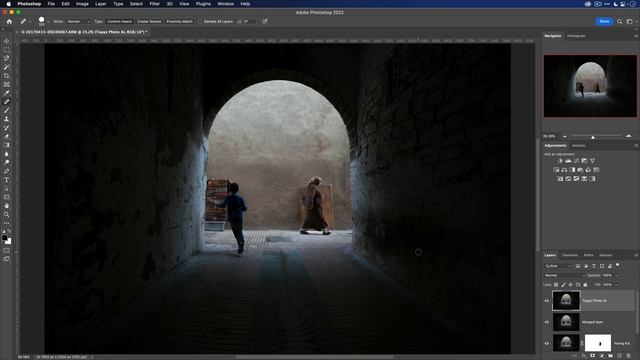Open the Layers panel options menu
Viewport: 640px width, 360px height.
point(636,255)
